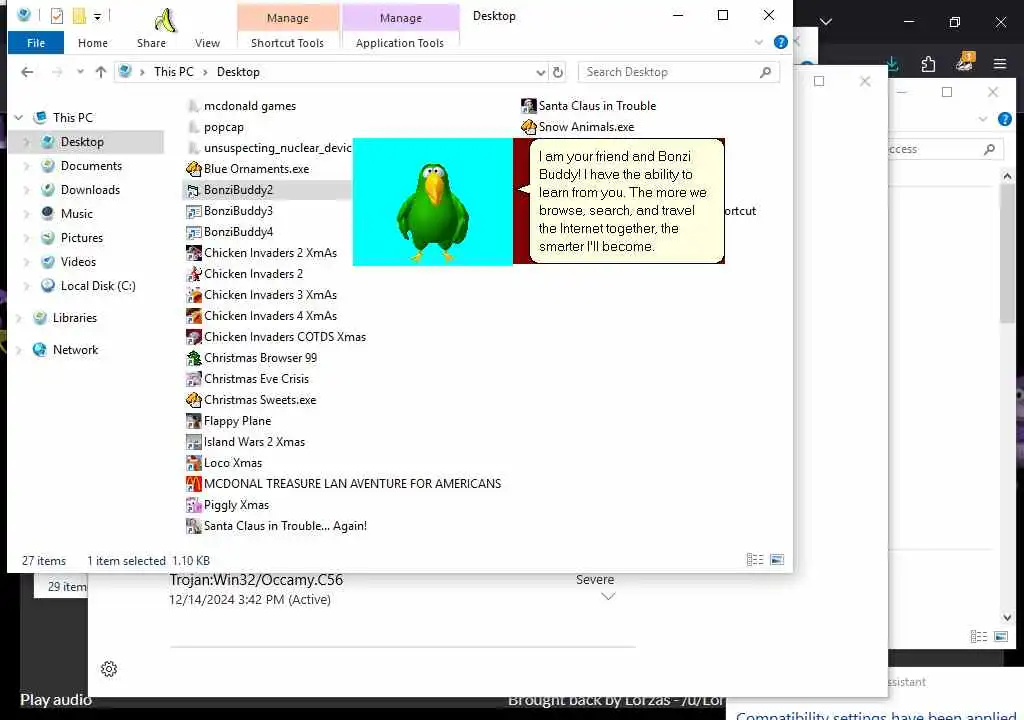Open the View ribbon tab
The height and width of the screenshot is (720, 1024).
(x=207, y=43)
